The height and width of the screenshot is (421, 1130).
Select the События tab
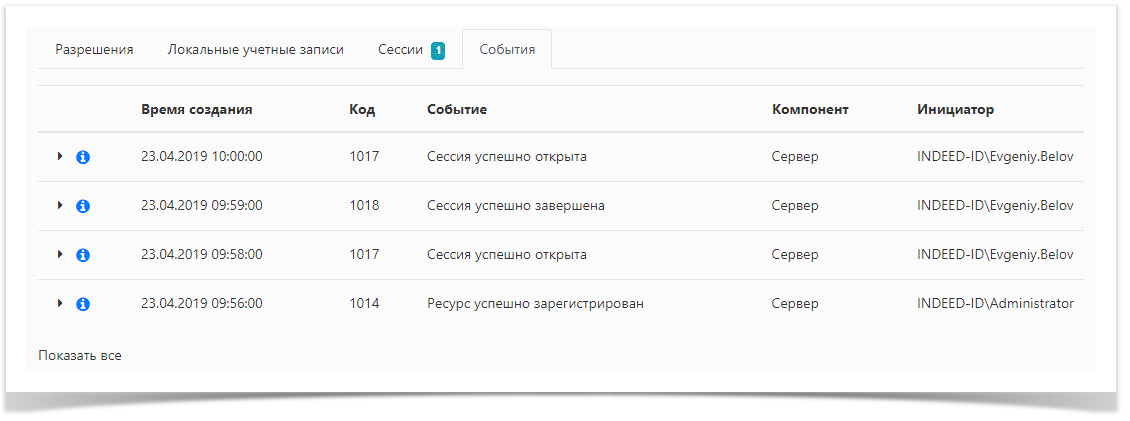[507, 50]
